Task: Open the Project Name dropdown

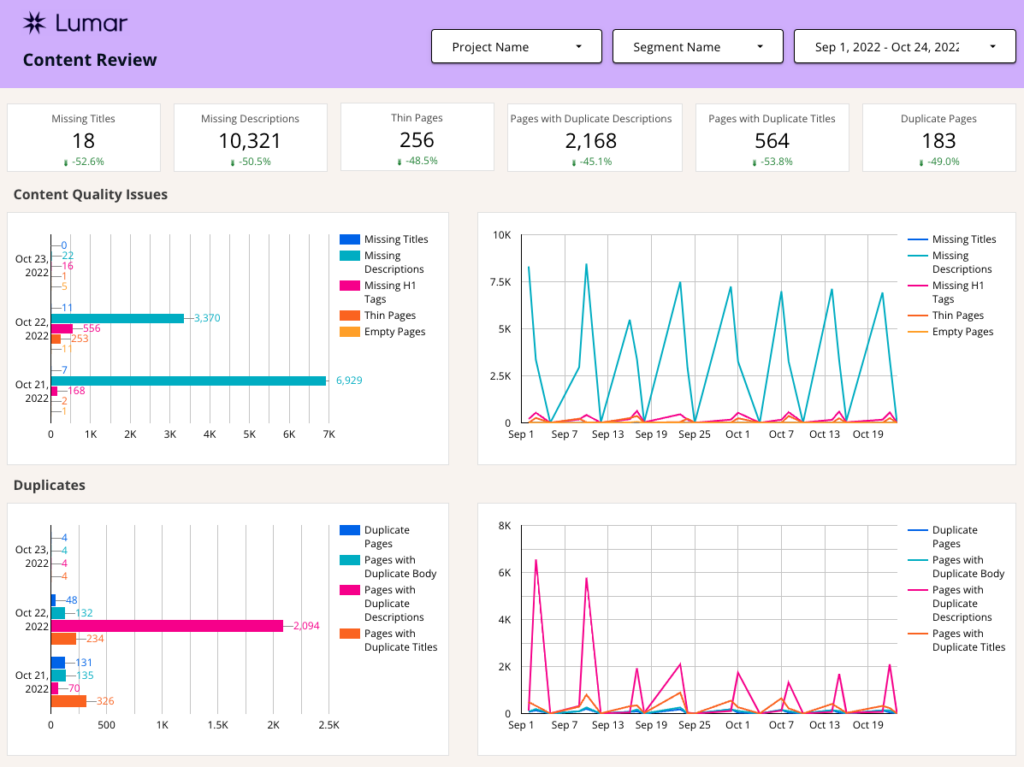Action: coord(516,46)
